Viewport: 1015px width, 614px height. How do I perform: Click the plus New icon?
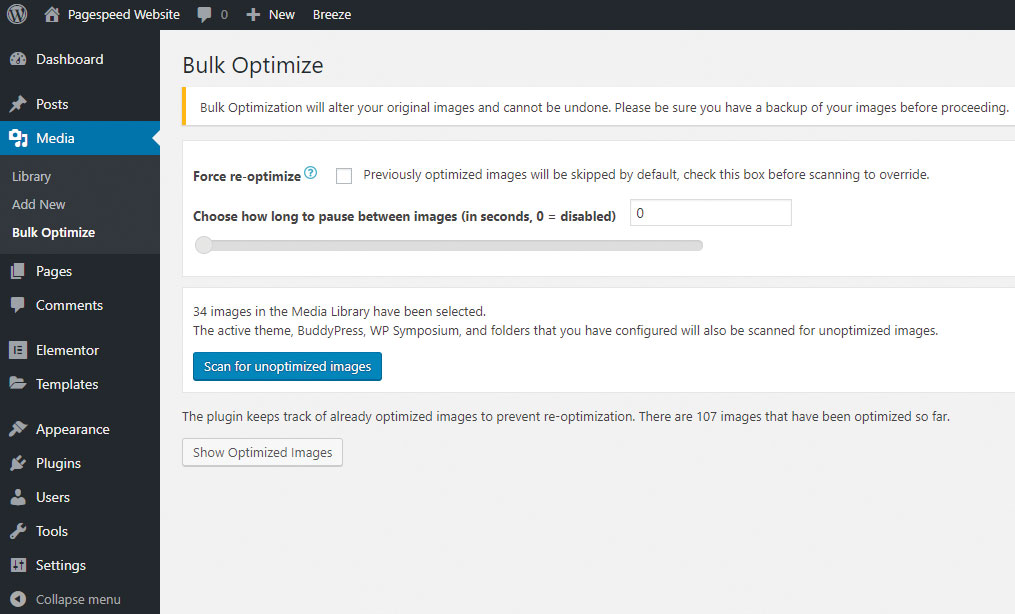pyautogui.click(x=253, y=15)
